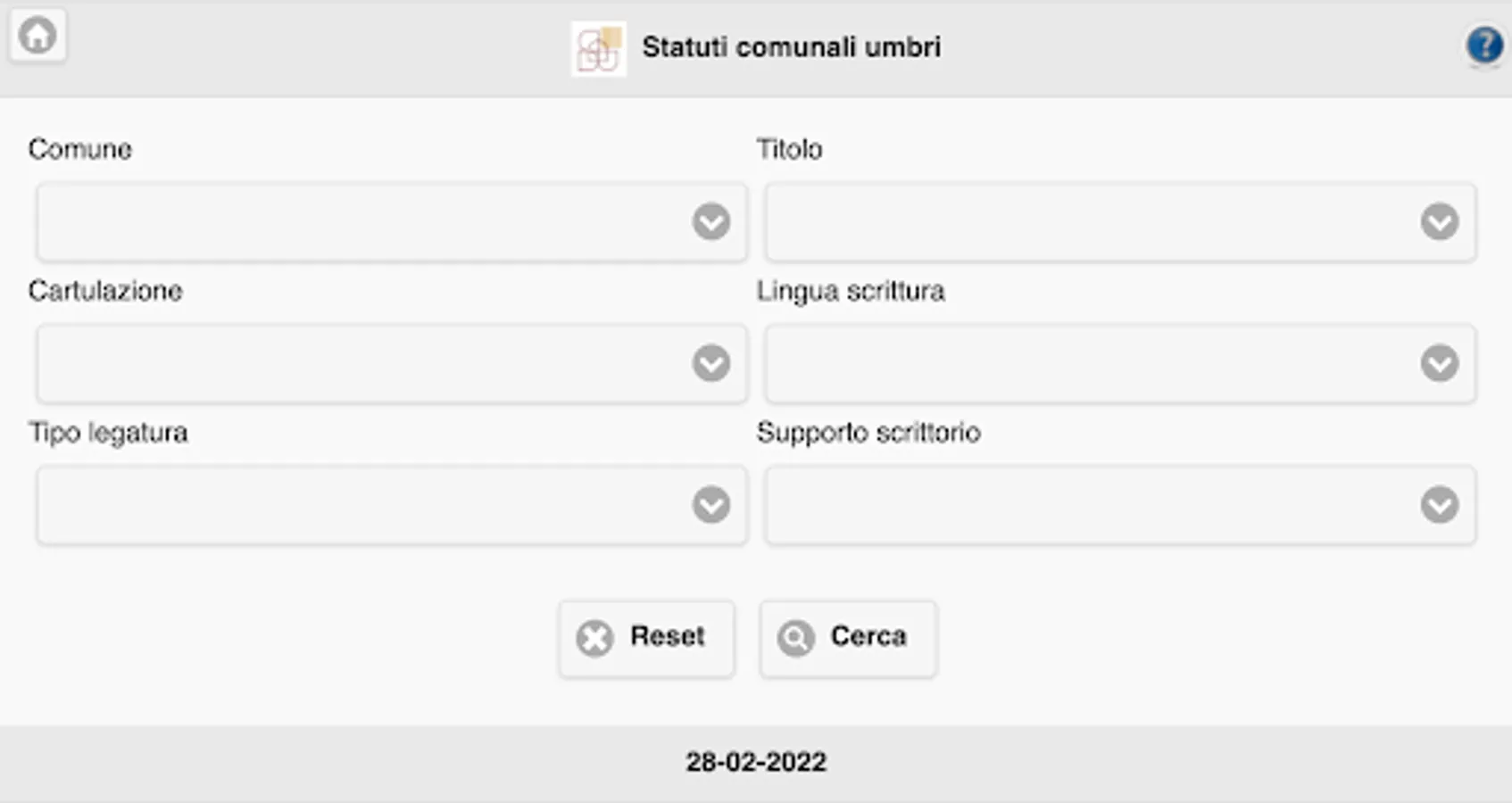Expand the Cartulazione dropdown

point(391,363)
